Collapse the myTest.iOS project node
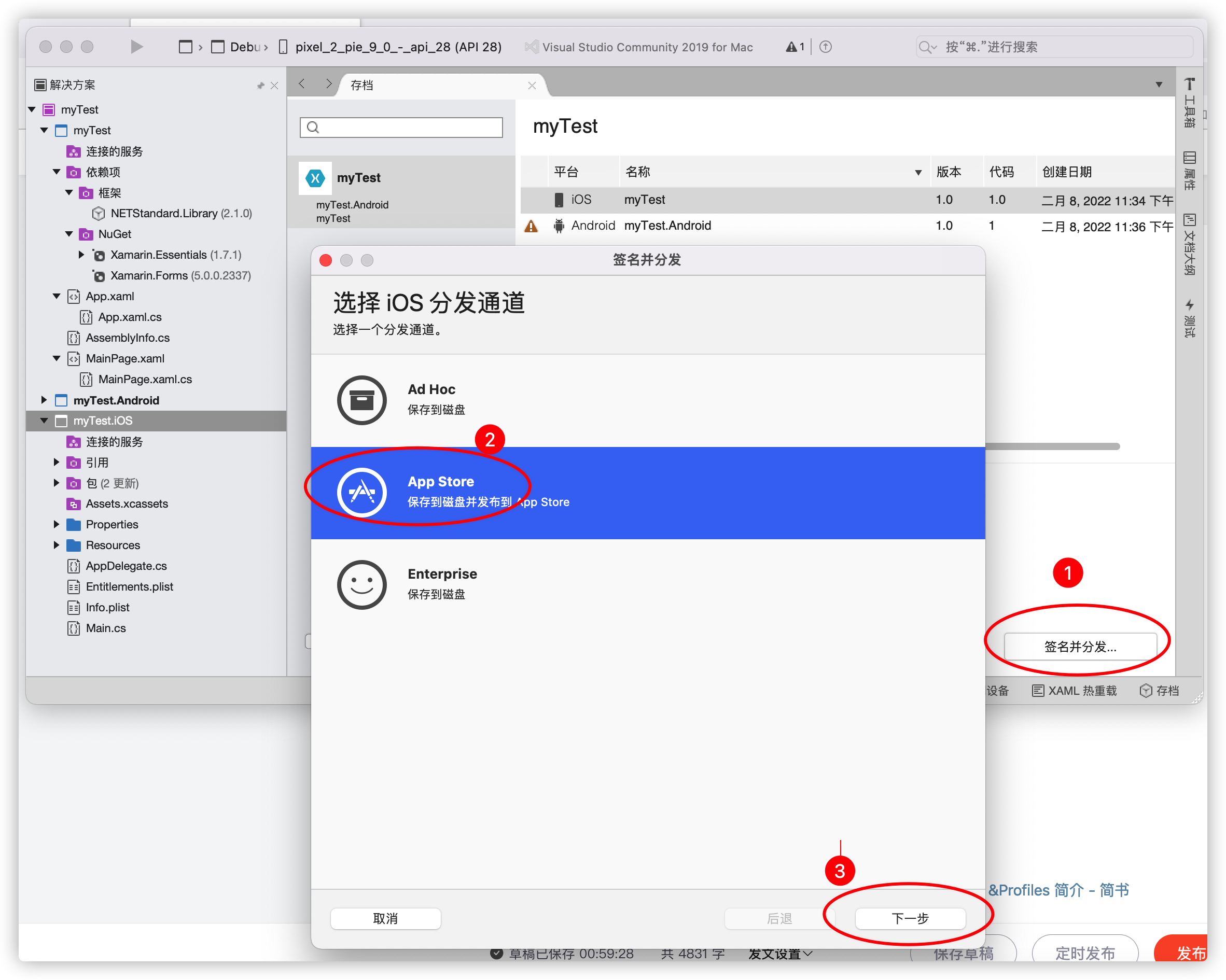 pos(44,421)
